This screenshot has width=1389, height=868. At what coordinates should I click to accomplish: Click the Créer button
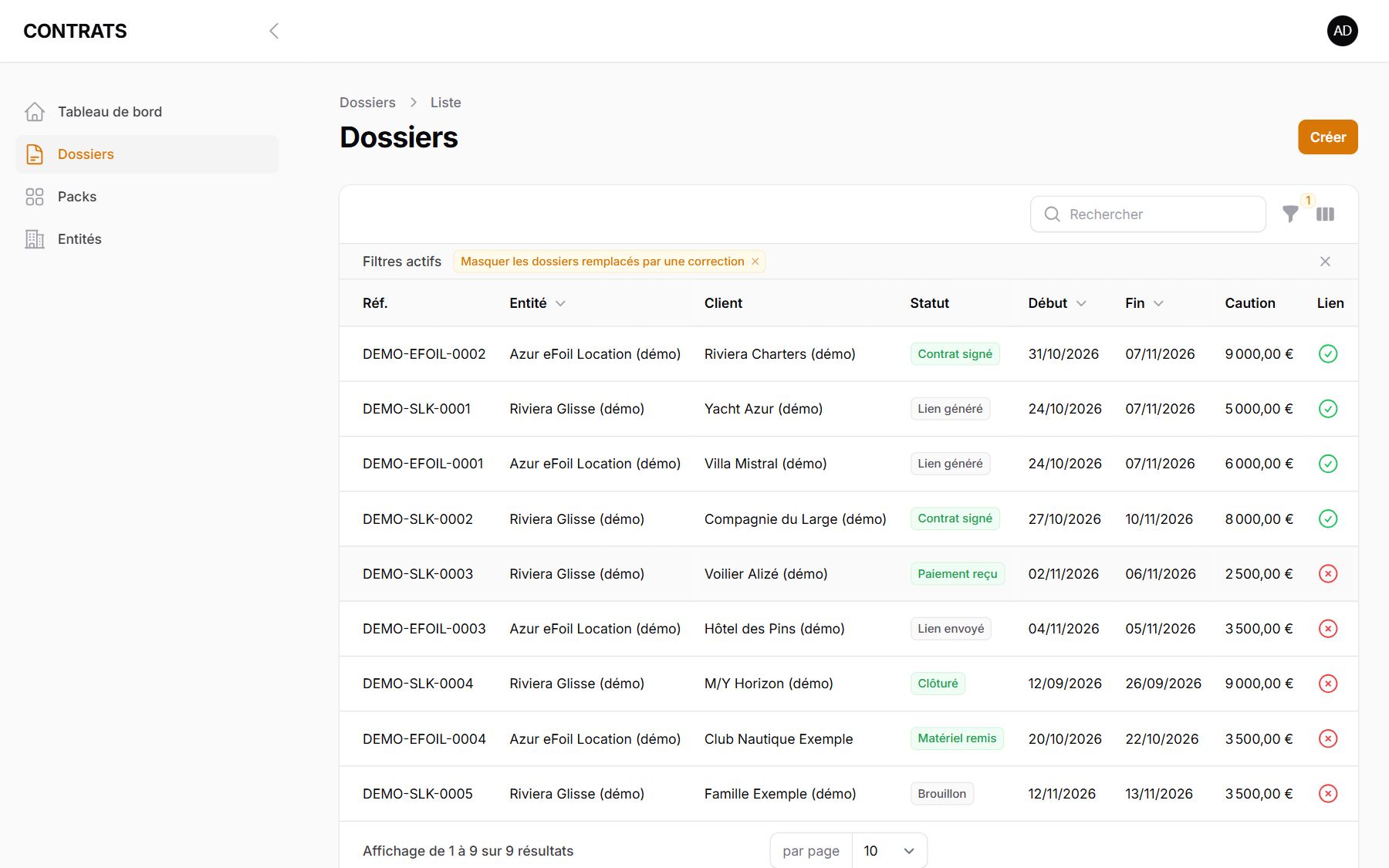coord(1327,137)
